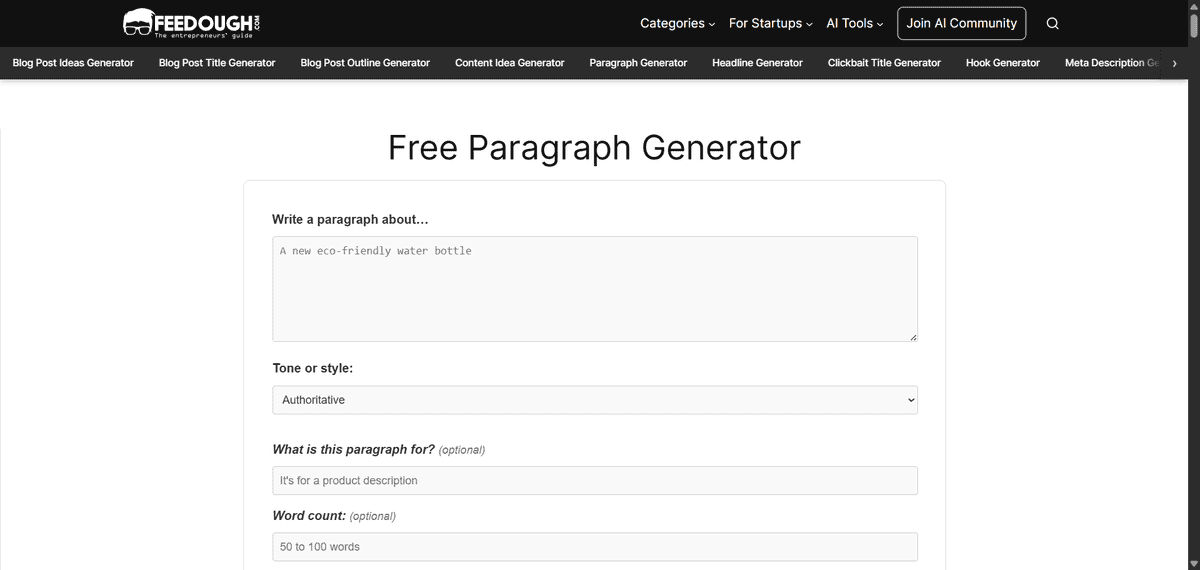The width and height of the screenshot is (1200, 570).
Task: Switch to Paragraph Generator tab
Action: coord(638,63)
